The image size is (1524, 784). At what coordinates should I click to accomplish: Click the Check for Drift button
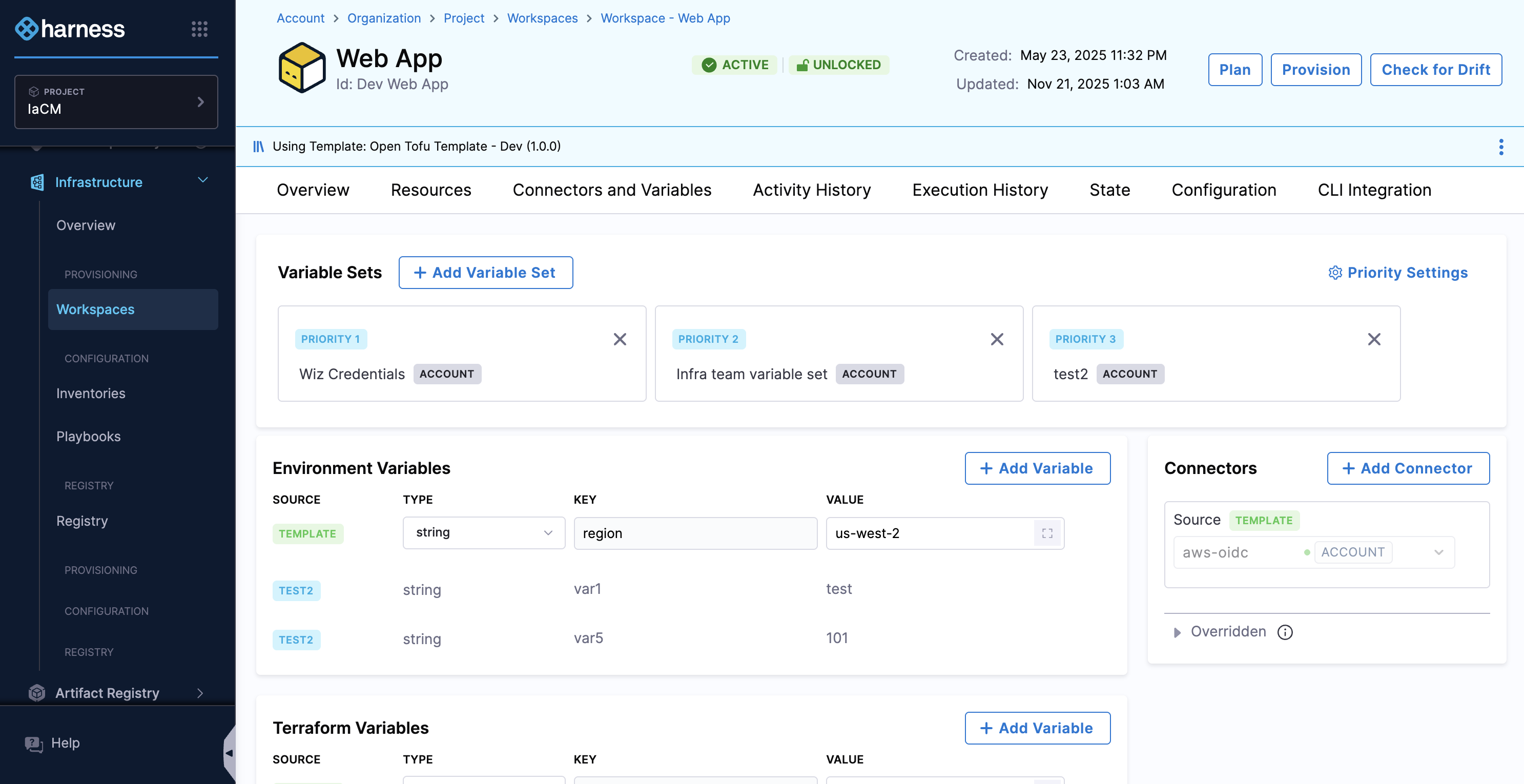point(1435,70)
